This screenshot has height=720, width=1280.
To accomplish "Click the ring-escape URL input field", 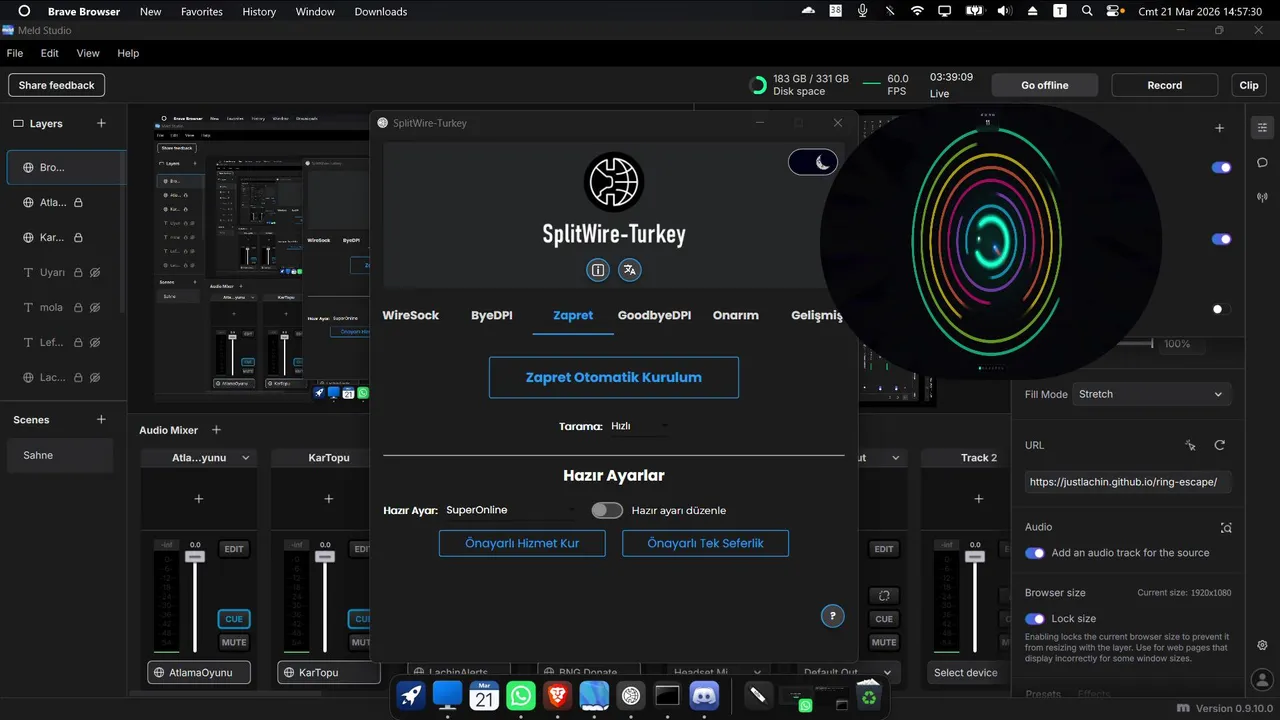I will coord(1128,482).
